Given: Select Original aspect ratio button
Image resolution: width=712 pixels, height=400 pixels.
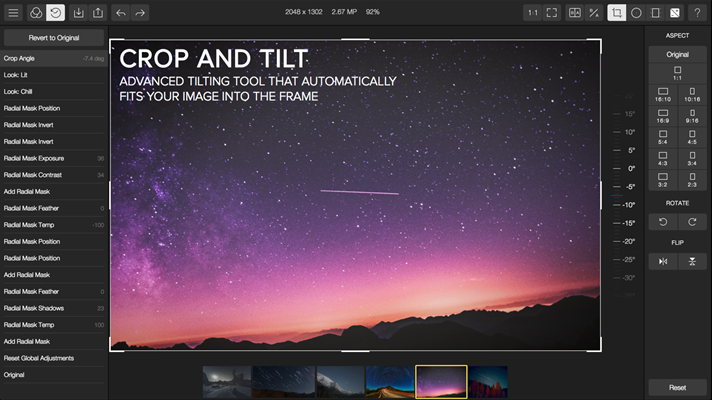Looking at the screenshot, I should click(677, 54).
